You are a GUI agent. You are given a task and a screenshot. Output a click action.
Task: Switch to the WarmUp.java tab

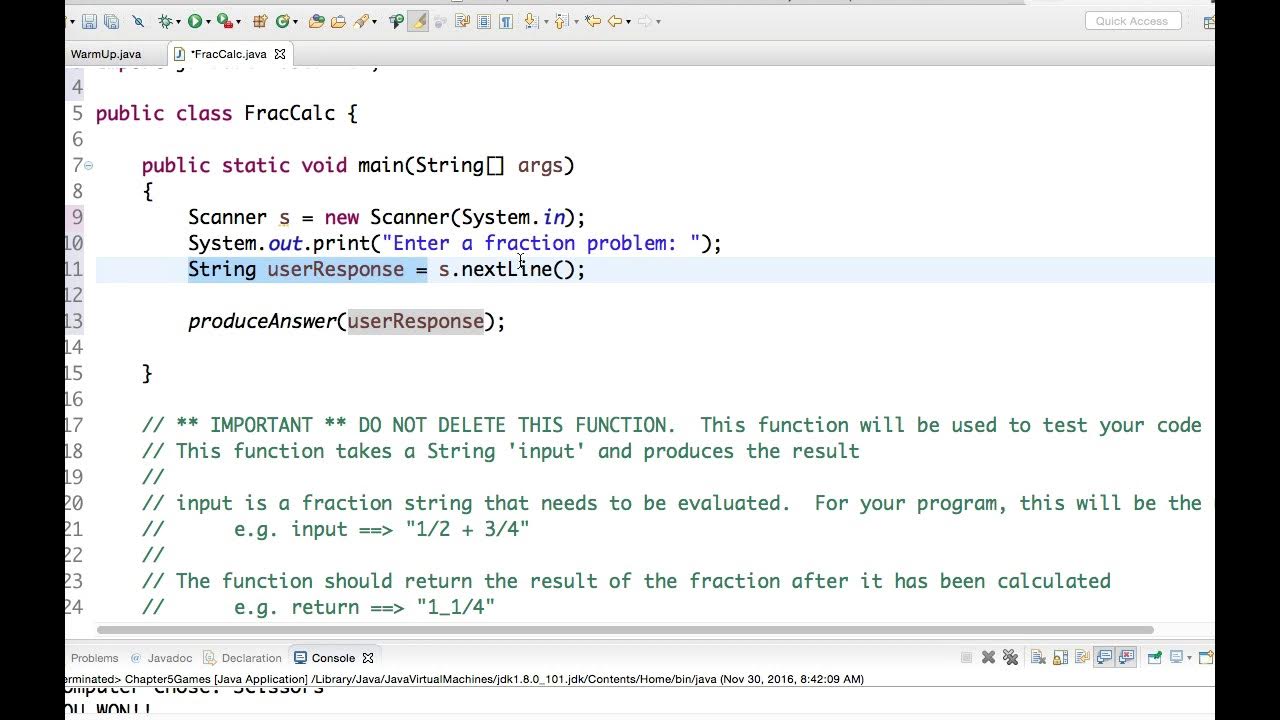[x=105, y=54]
